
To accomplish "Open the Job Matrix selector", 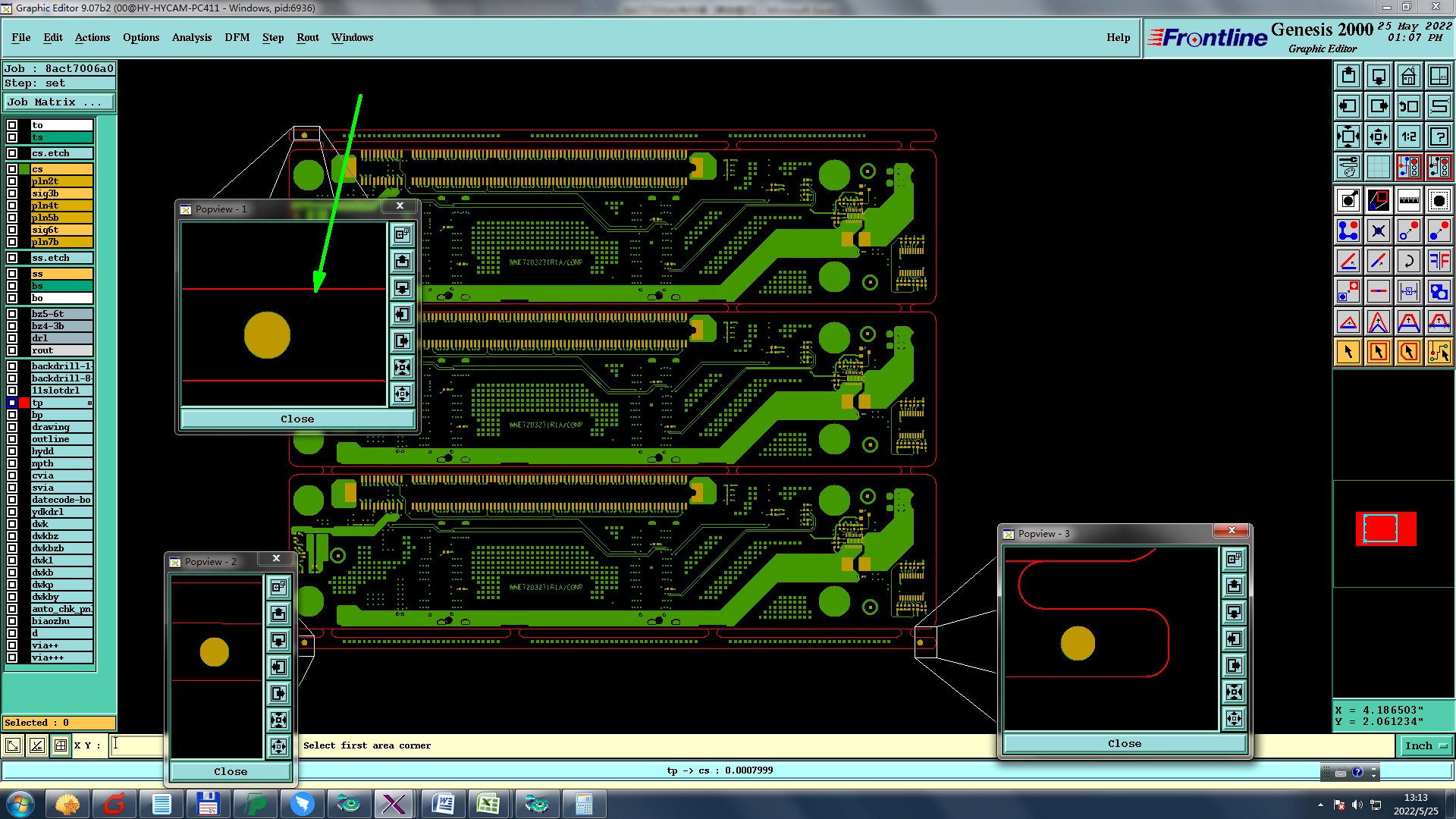I will pos(59,102).
